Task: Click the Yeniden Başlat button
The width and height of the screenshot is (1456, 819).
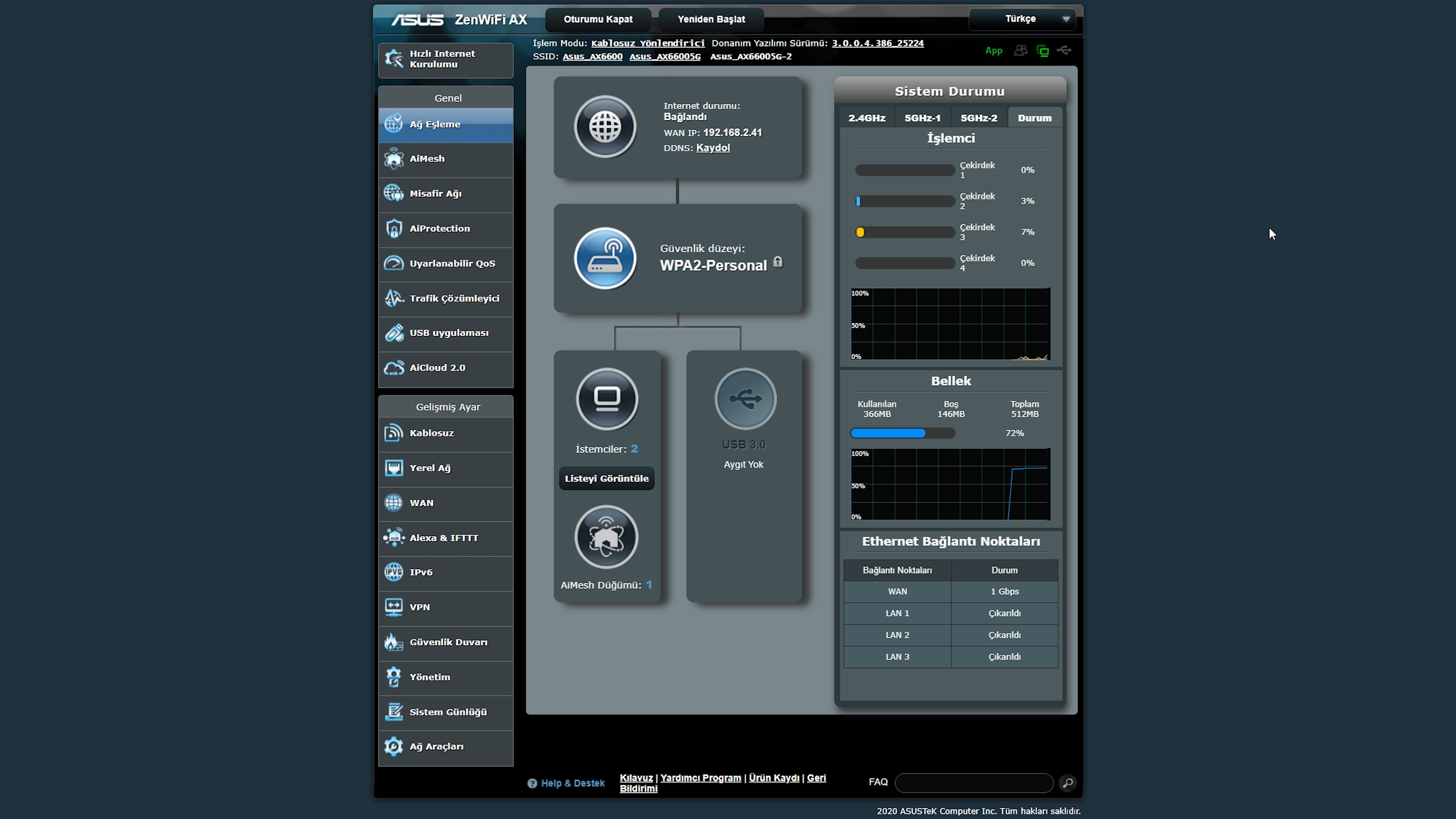Action: pos(711,19)
